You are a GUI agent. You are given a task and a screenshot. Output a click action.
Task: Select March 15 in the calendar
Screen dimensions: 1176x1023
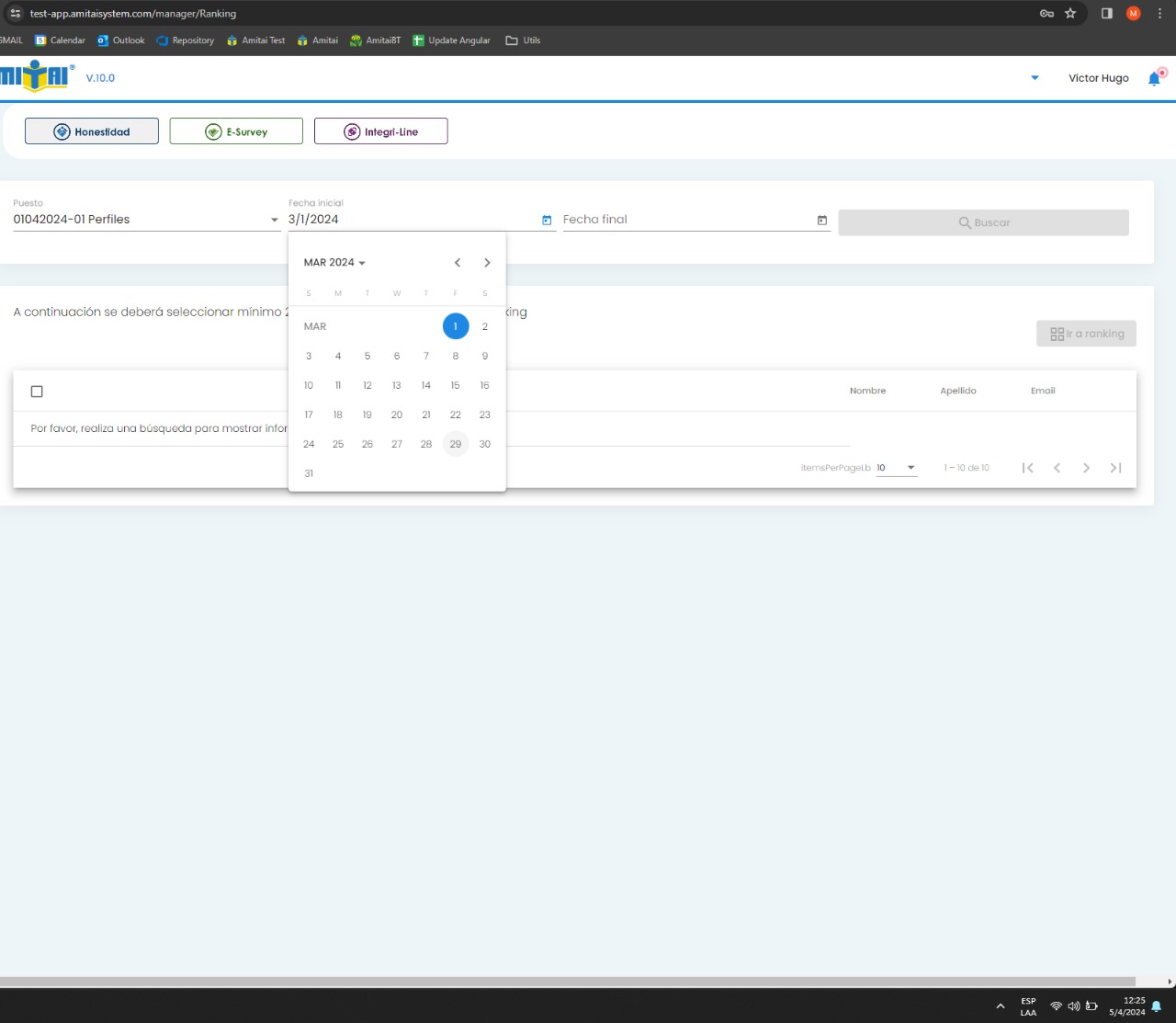[x=455, y=385]
